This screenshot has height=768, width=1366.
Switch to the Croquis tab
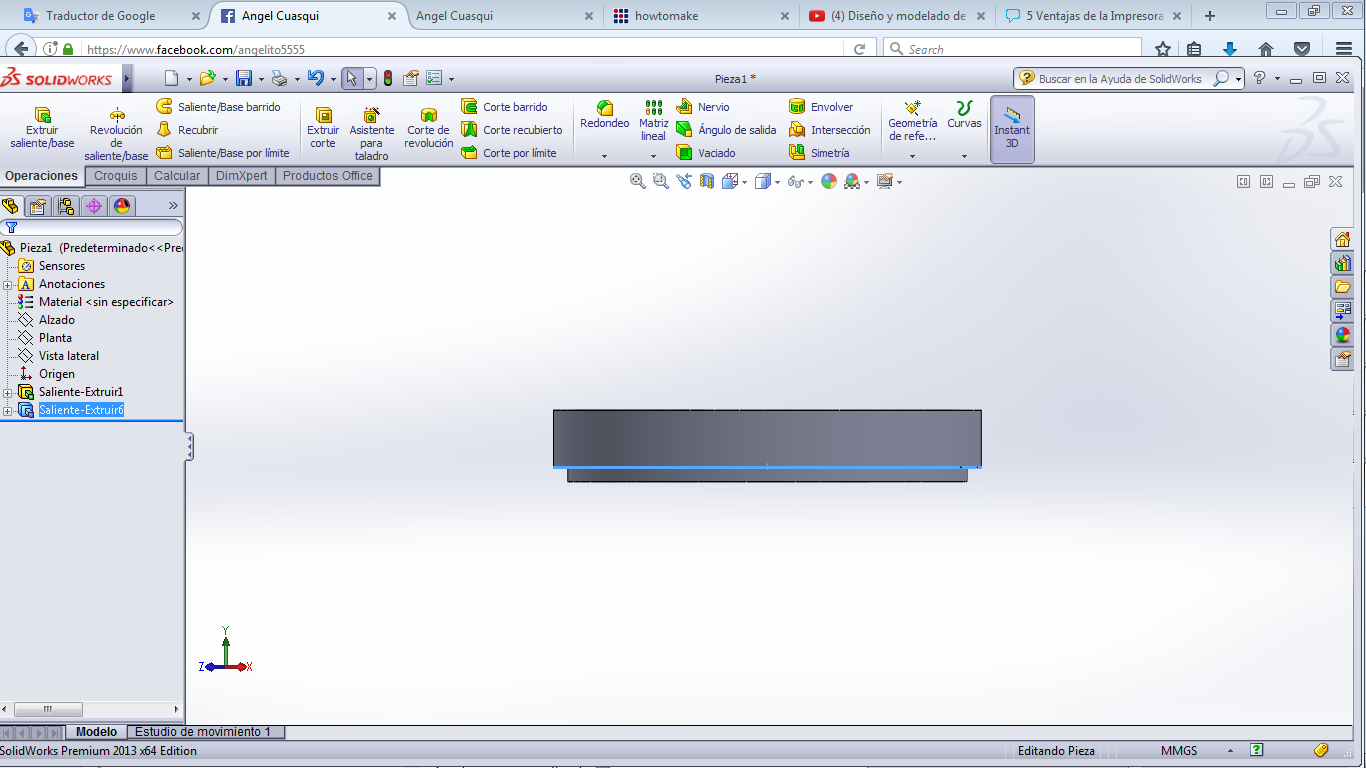tap(116, 176)
